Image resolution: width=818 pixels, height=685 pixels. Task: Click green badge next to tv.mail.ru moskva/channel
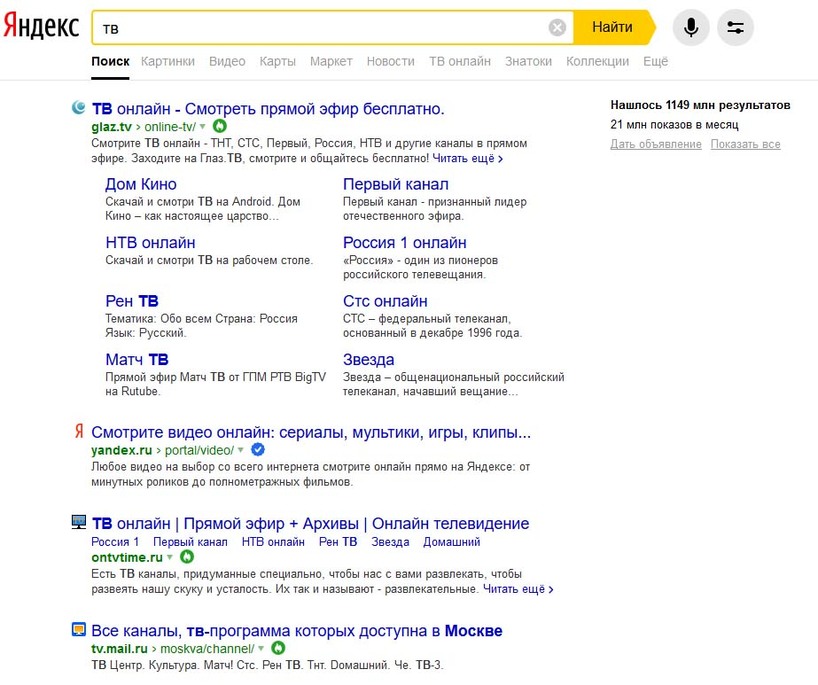[x=279, y=648]
